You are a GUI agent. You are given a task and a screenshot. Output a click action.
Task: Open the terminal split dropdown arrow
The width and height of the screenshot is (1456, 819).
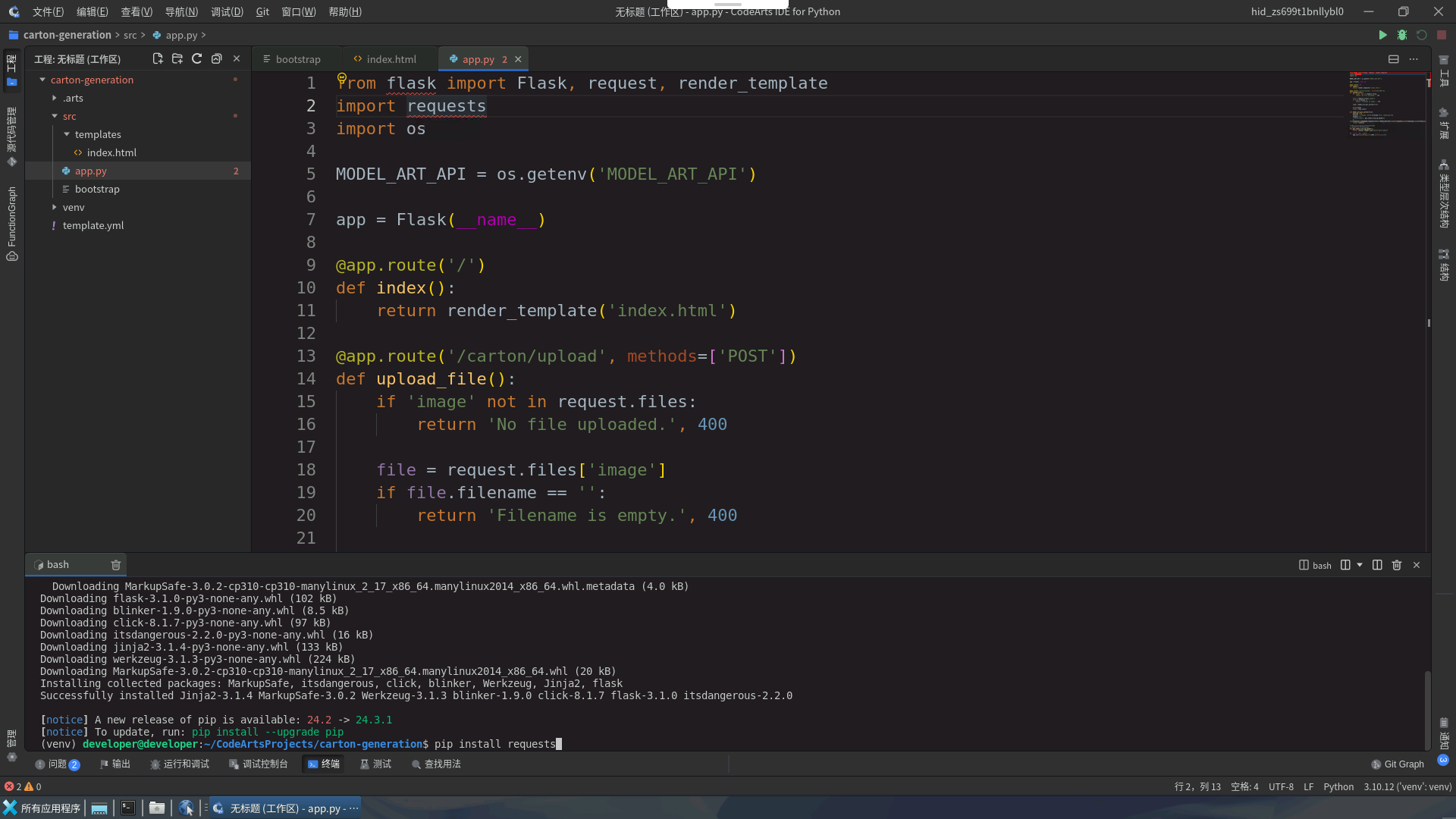click(1360, 565)
